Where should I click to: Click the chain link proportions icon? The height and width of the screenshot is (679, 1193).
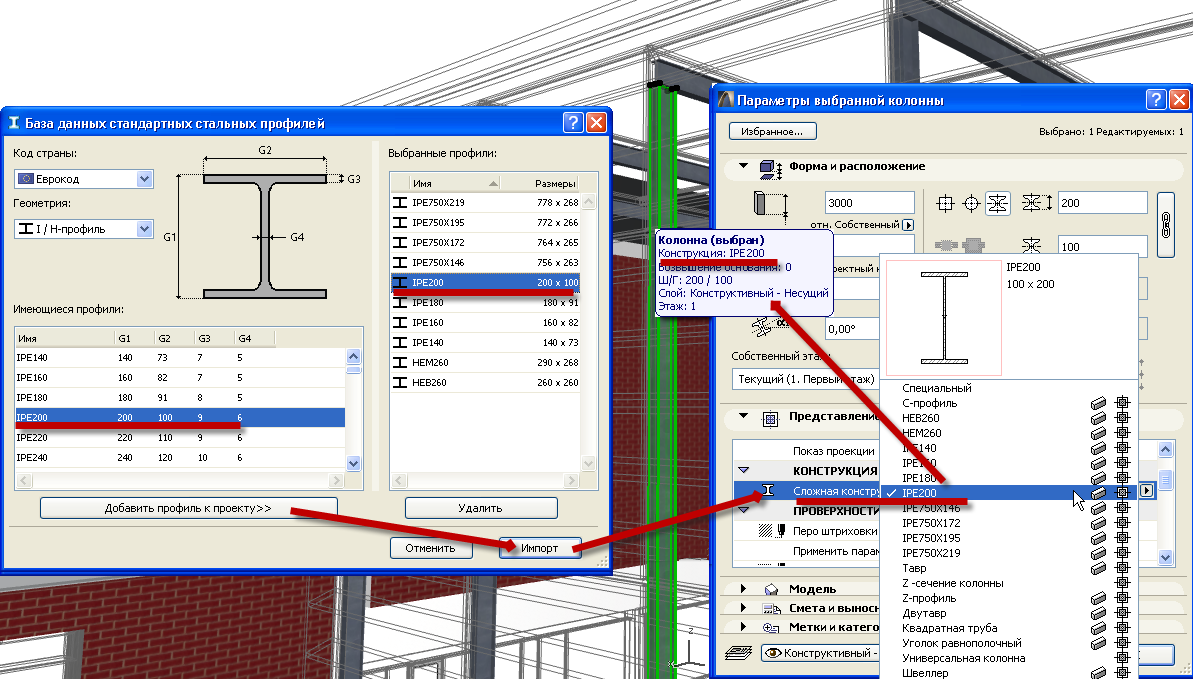pyautogui.click(x=1165, y=225)
